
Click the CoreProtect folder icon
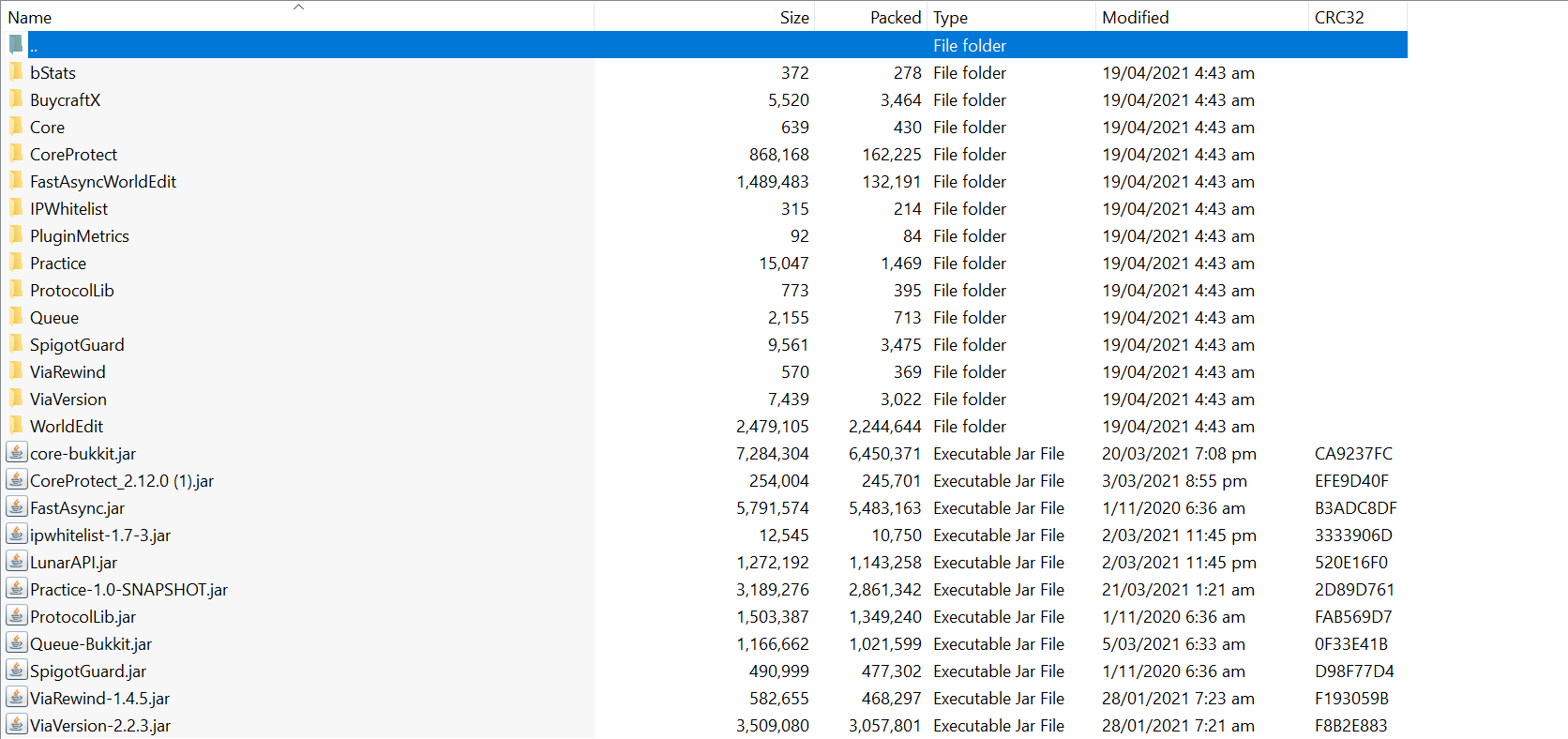coord(16,154)
